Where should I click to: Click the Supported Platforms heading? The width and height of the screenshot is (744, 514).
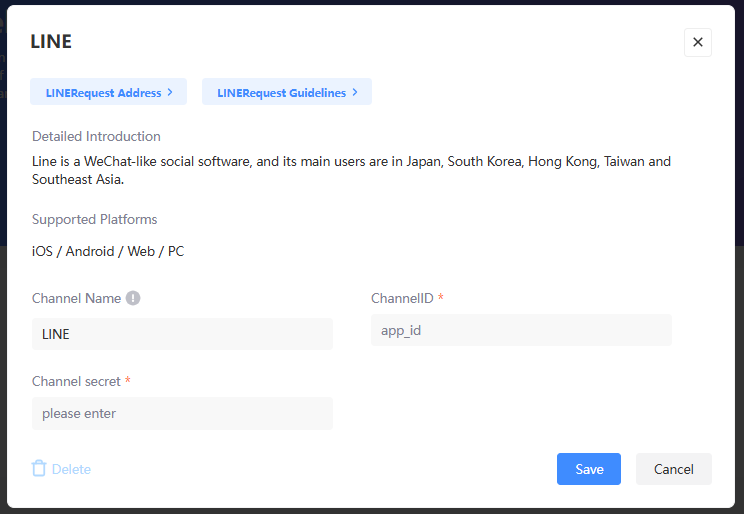click(x=94, y=219)
